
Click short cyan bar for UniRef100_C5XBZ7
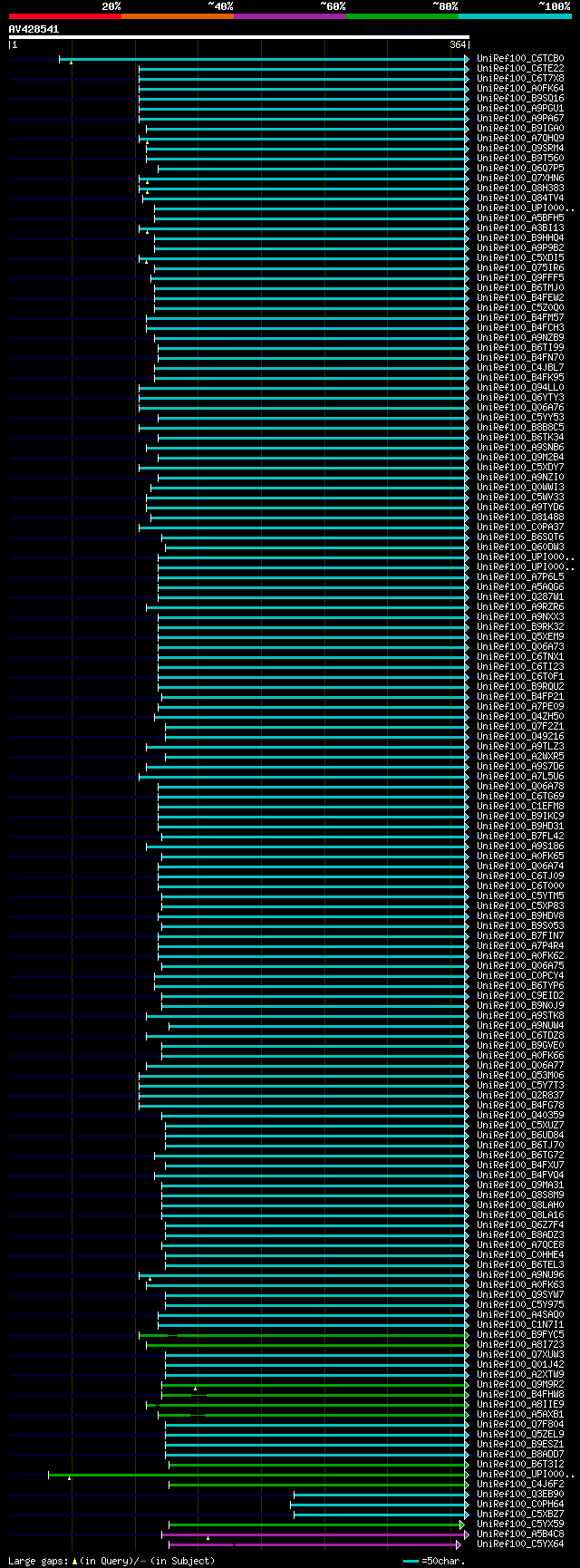[x=382, y=1515]
